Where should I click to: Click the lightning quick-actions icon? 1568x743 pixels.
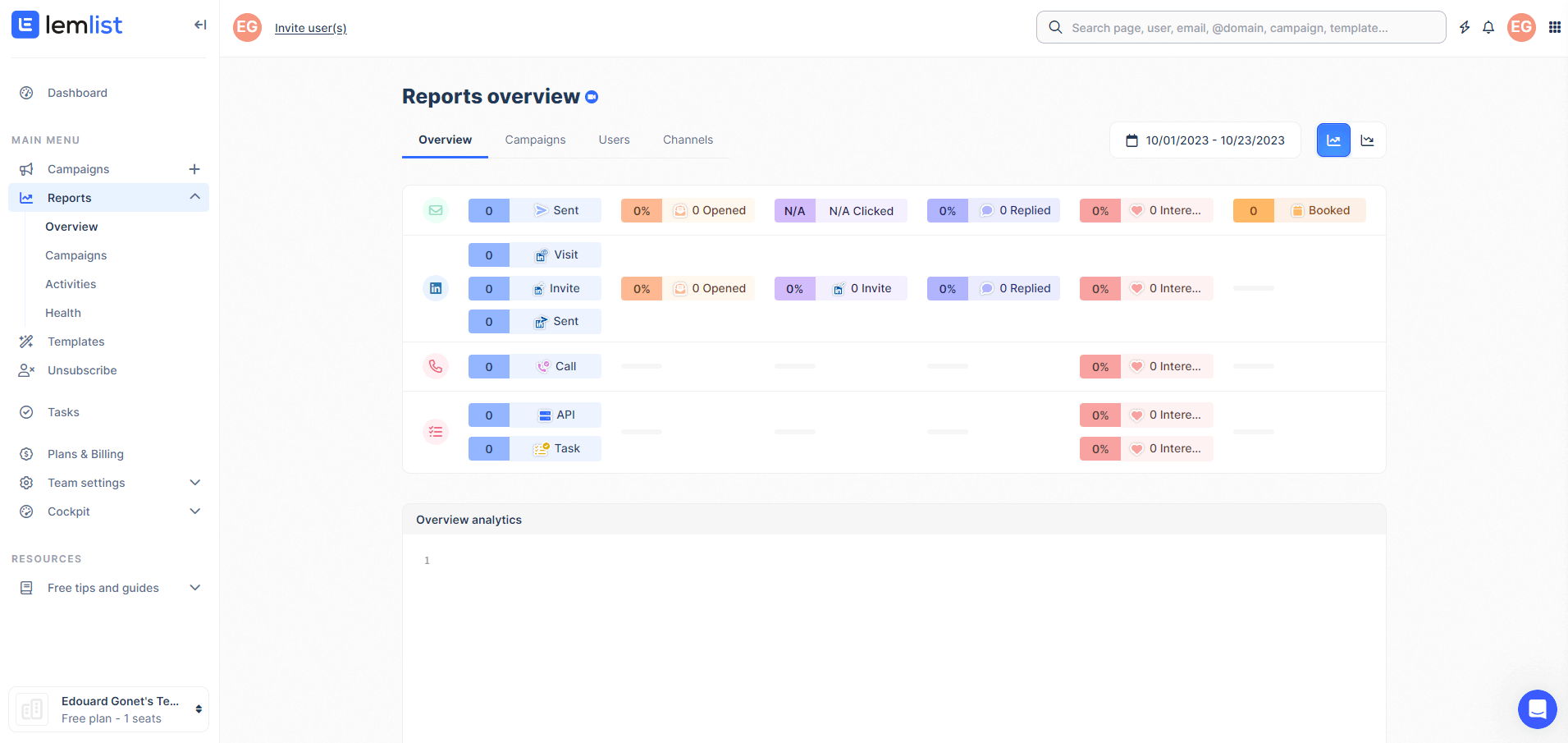point(1465,27)
